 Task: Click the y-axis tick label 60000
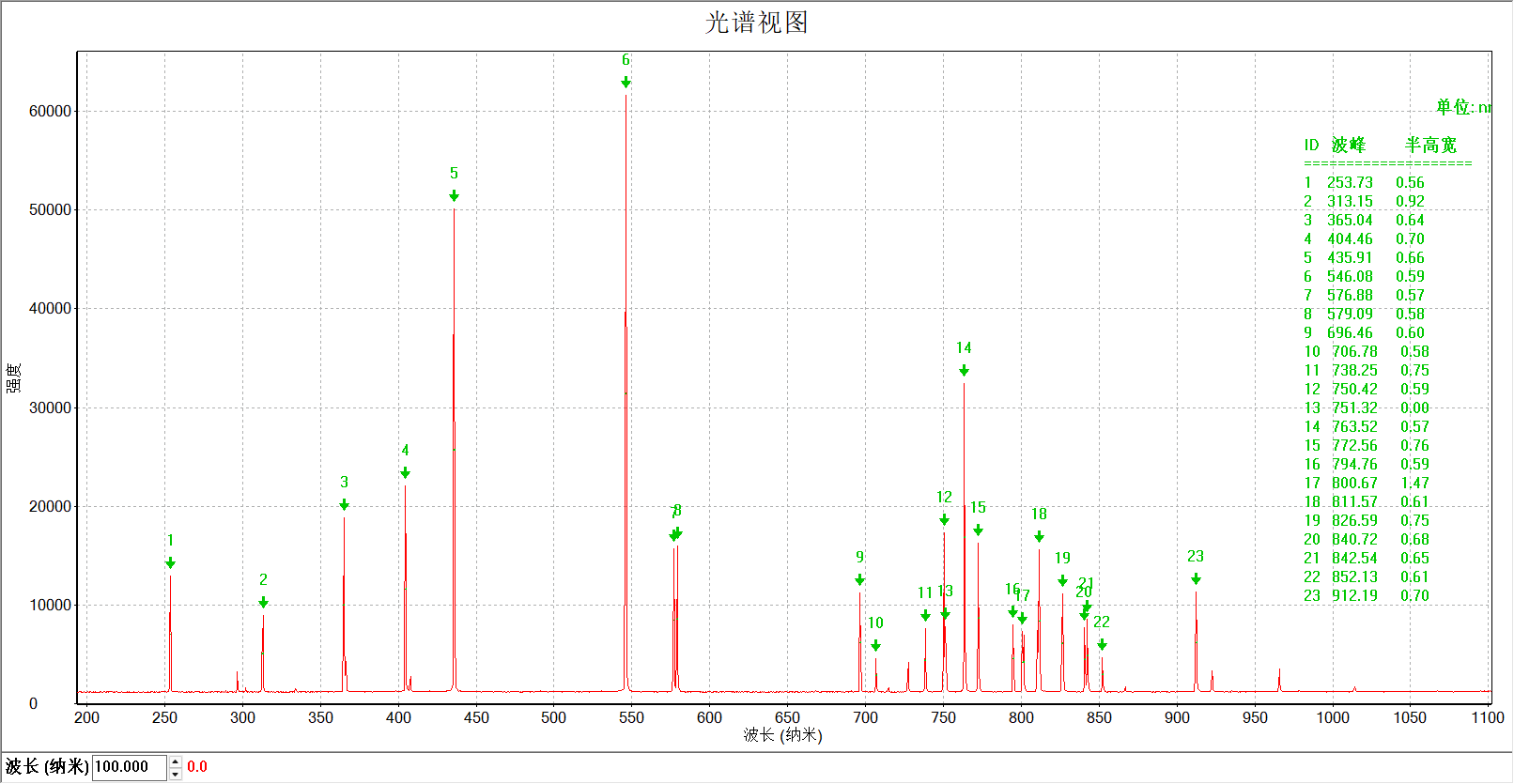click(x=50, y=111)
